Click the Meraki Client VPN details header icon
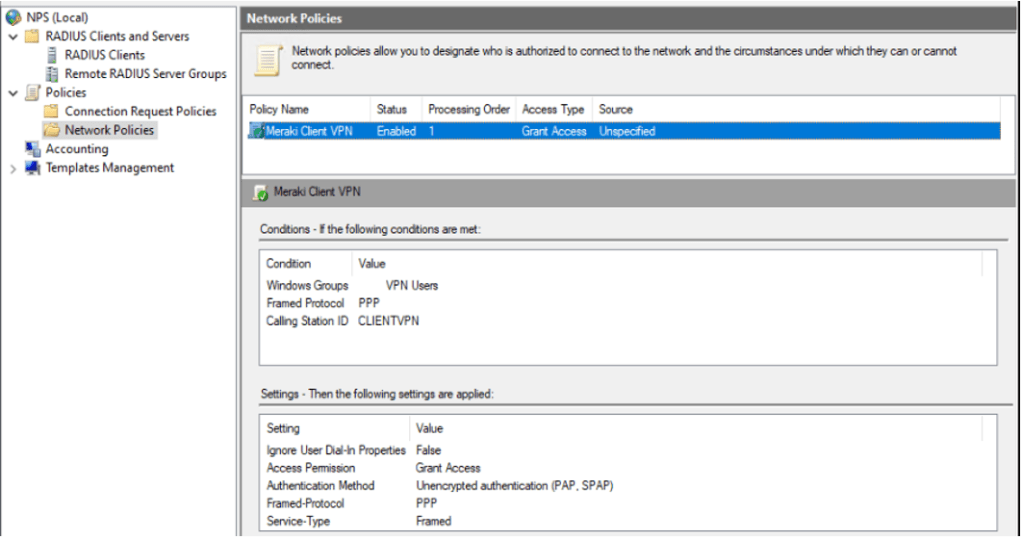This screenshot has width=1022, height=539. (x=261, y=193)
